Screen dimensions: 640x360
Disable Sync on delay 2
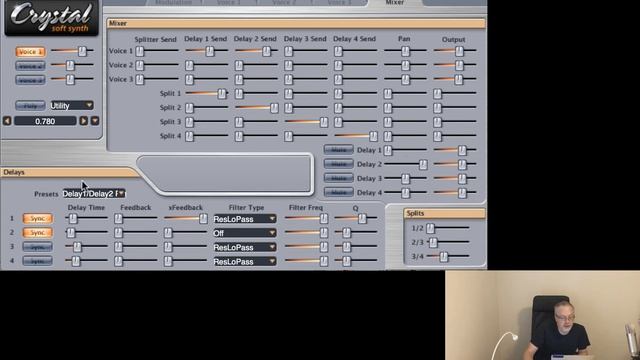click(38, 233)
